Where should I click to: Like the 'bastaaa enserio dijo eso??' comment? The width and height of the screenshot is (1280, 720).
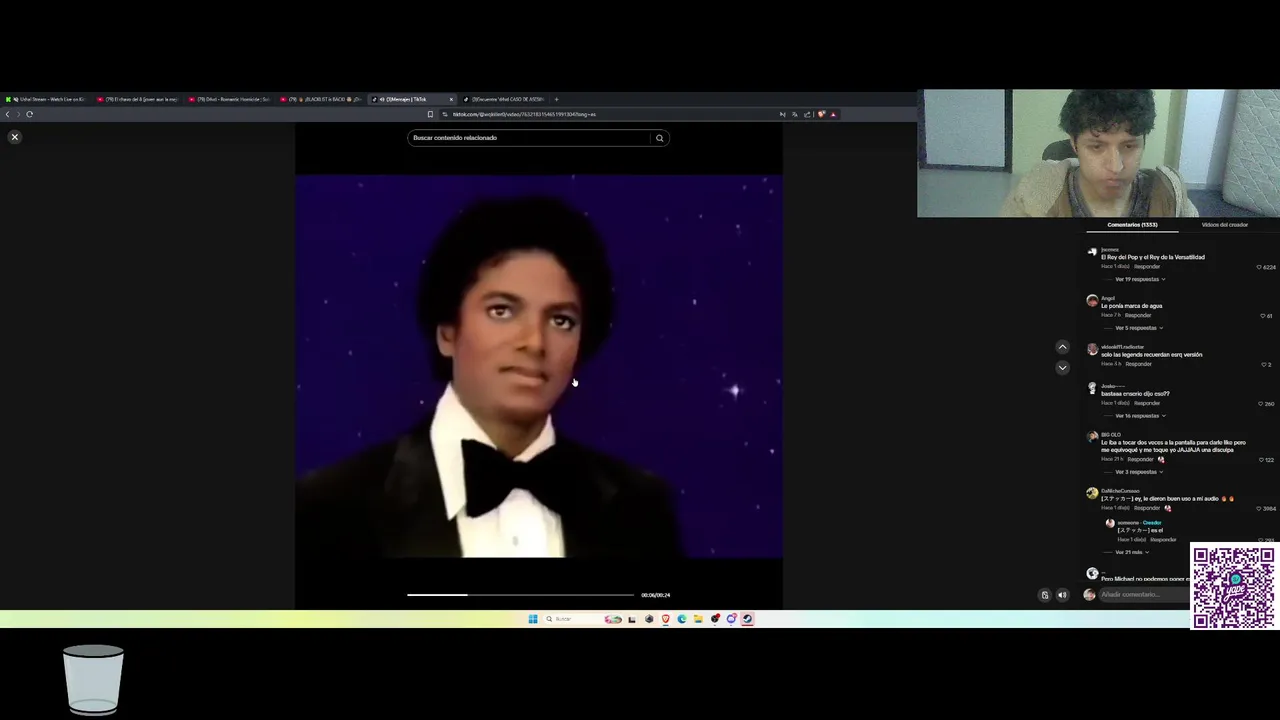tap(1261, 404)
